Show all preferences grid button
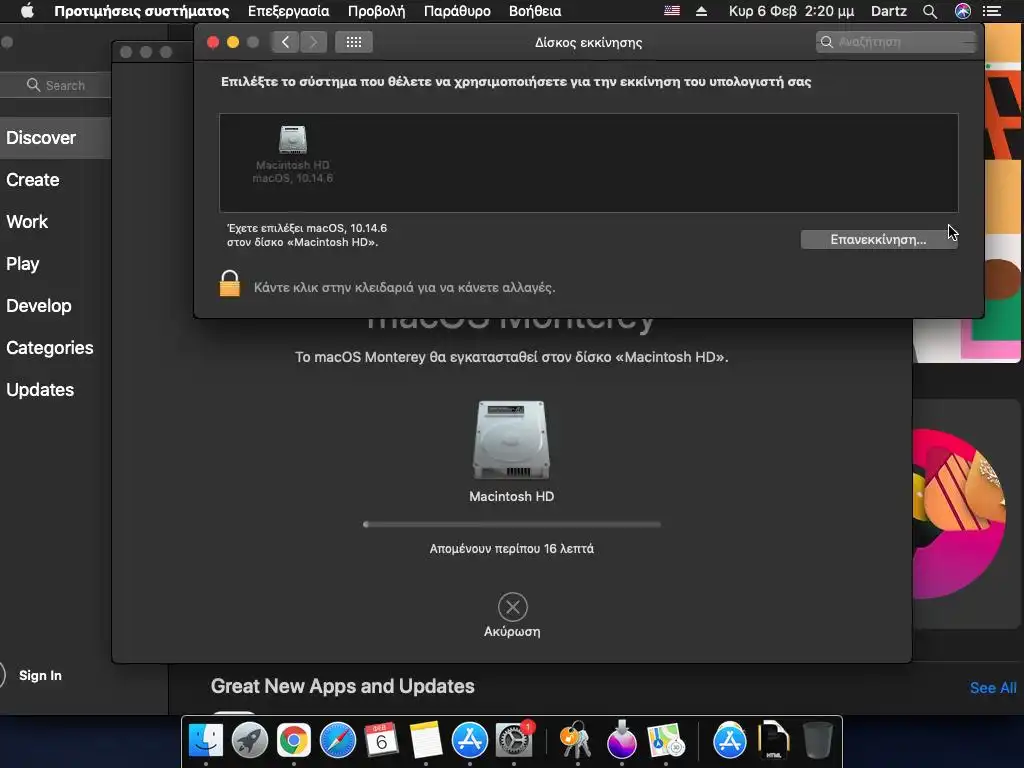Screen dimensions: 1024x768 pyautogui.click(x=354, y=42)
